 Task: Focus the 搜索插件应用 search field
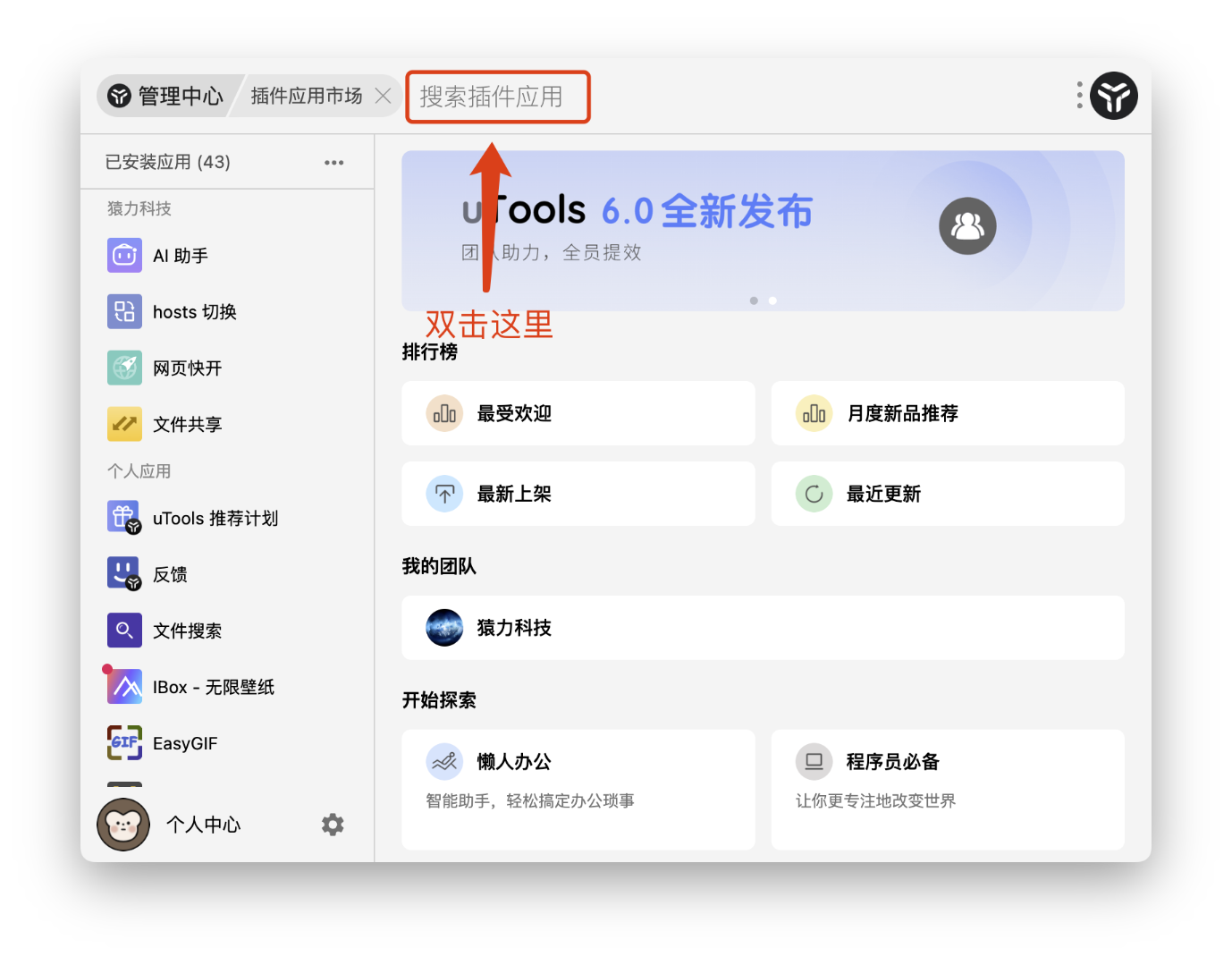click(498, 97)
